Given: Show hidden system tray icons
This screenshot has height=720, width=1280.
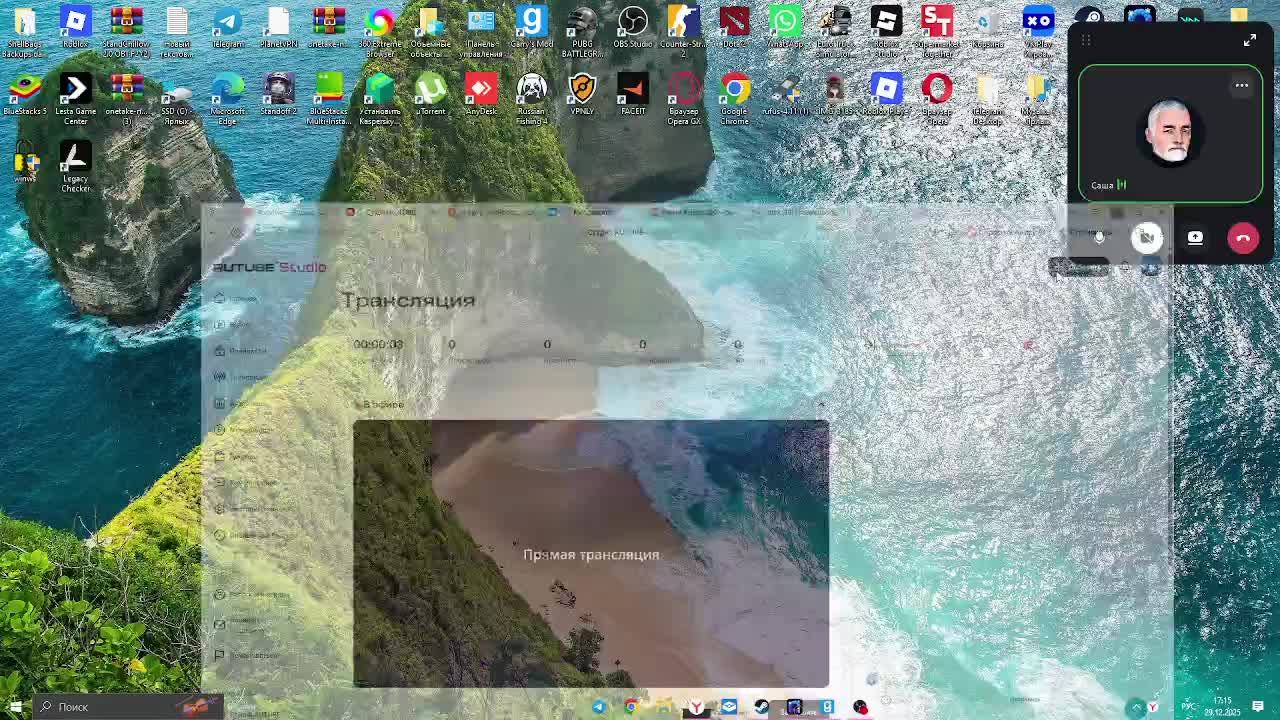Looking at the screenshot, I should (x=1136, y=707).
